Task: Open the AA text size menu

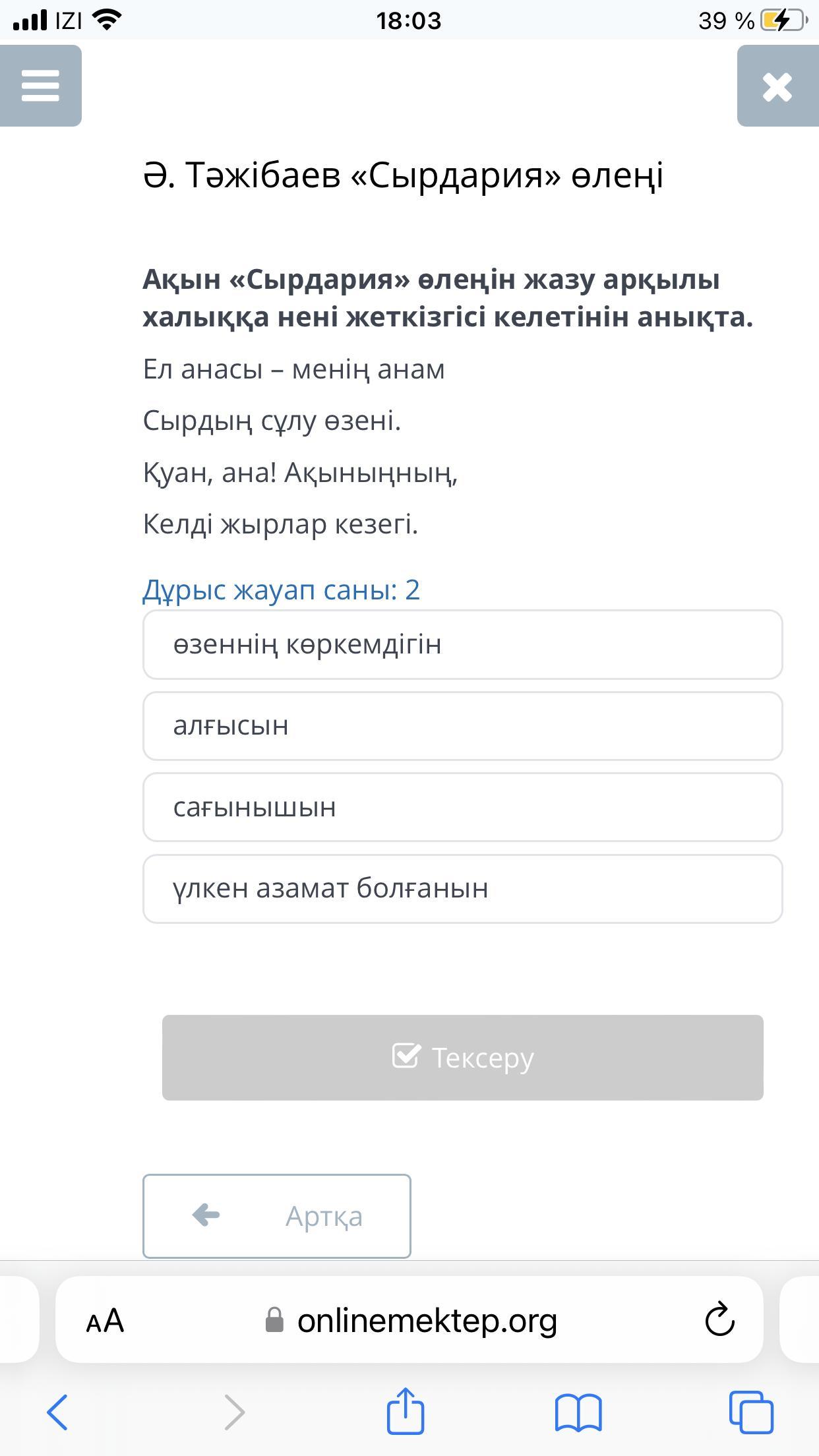Action: (105, 1321)
